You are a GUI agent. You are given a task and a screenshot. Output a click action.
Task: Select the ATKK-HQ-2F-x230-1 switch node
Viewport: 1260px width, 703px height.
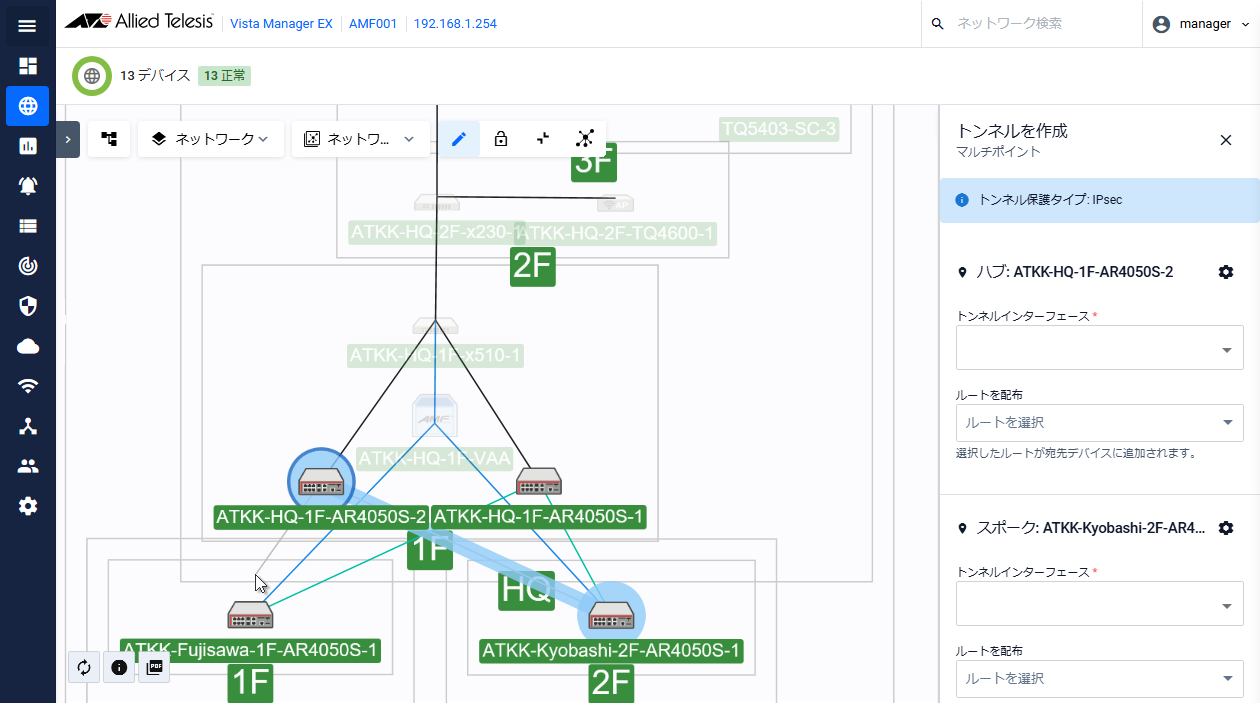pos(437,204)
